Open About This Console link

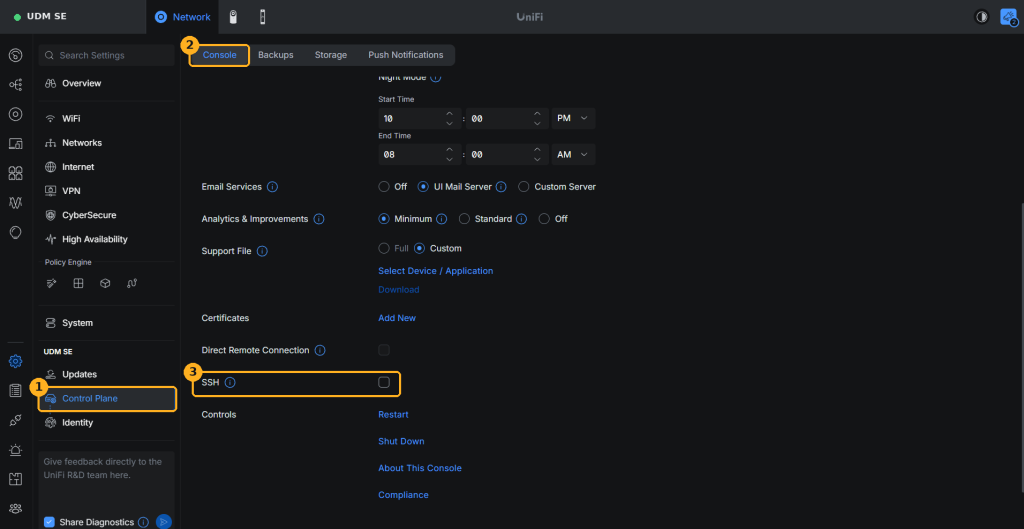420,468
